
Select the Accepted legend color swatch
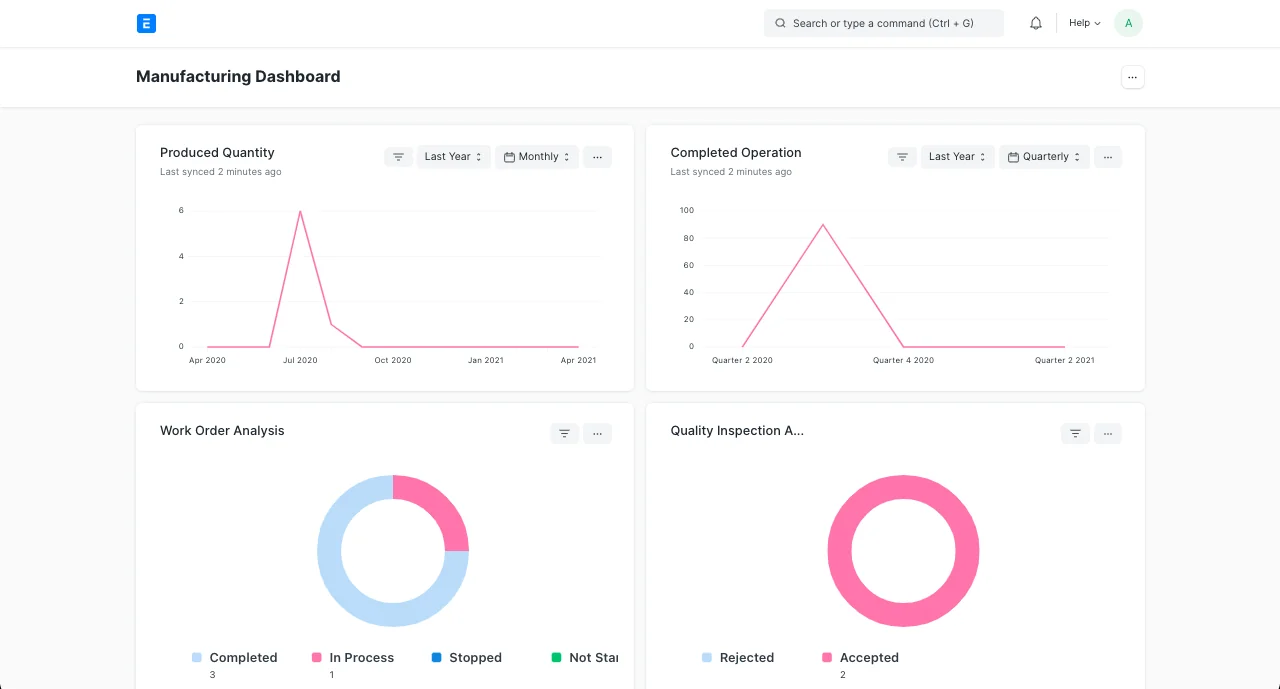click(827, 658)
